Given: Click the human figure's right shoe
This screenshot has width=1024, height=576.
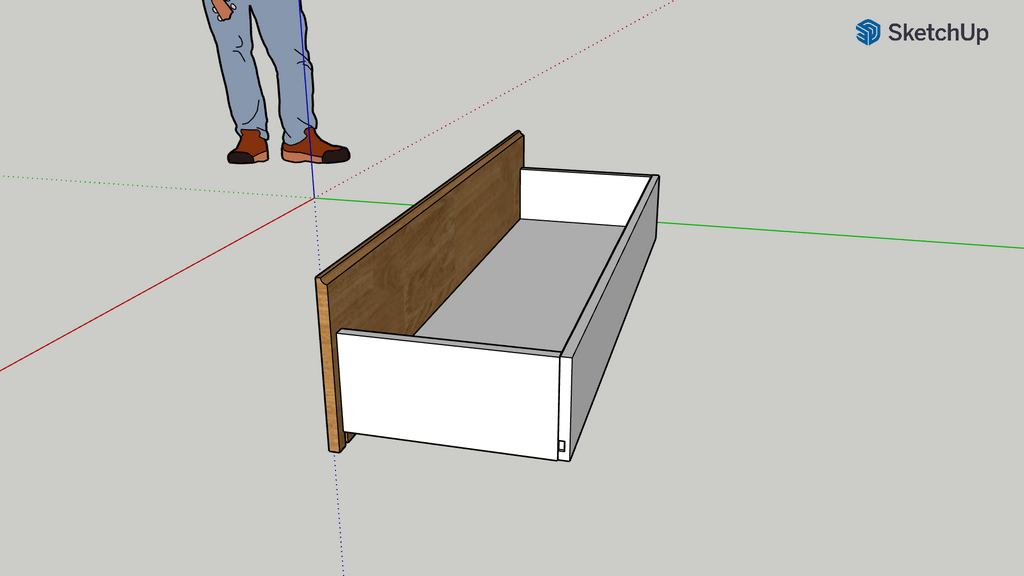Looking at the screenshot, I should (316, 147).
